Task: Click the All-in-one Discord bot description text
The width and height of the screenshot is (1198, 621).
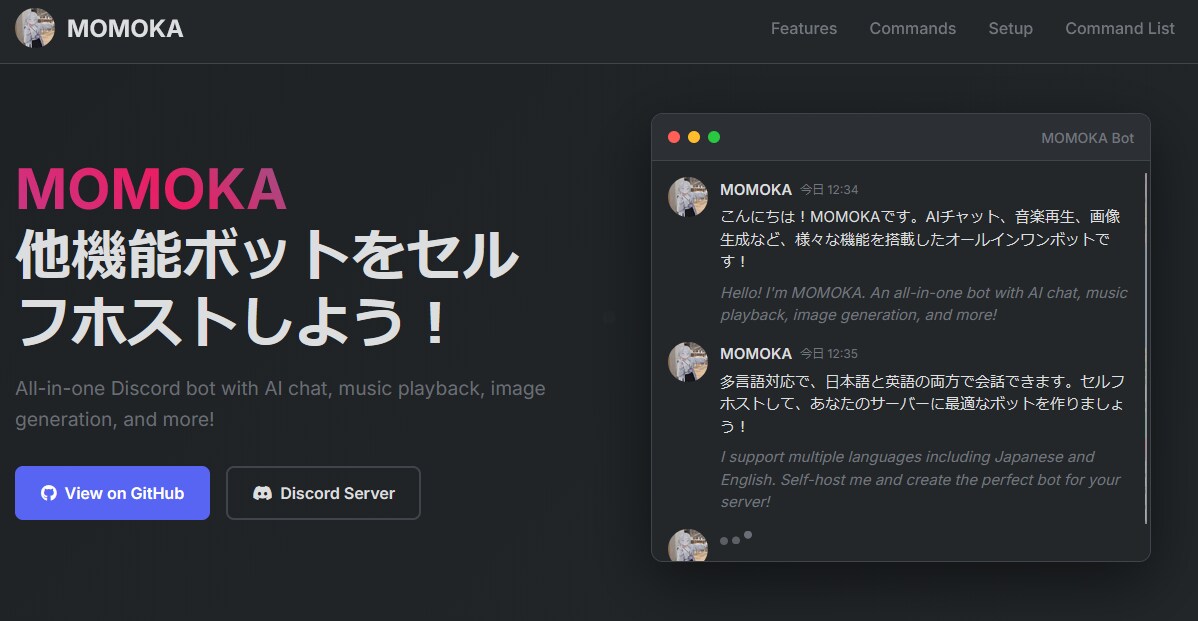Action: (x=280, y=403)
